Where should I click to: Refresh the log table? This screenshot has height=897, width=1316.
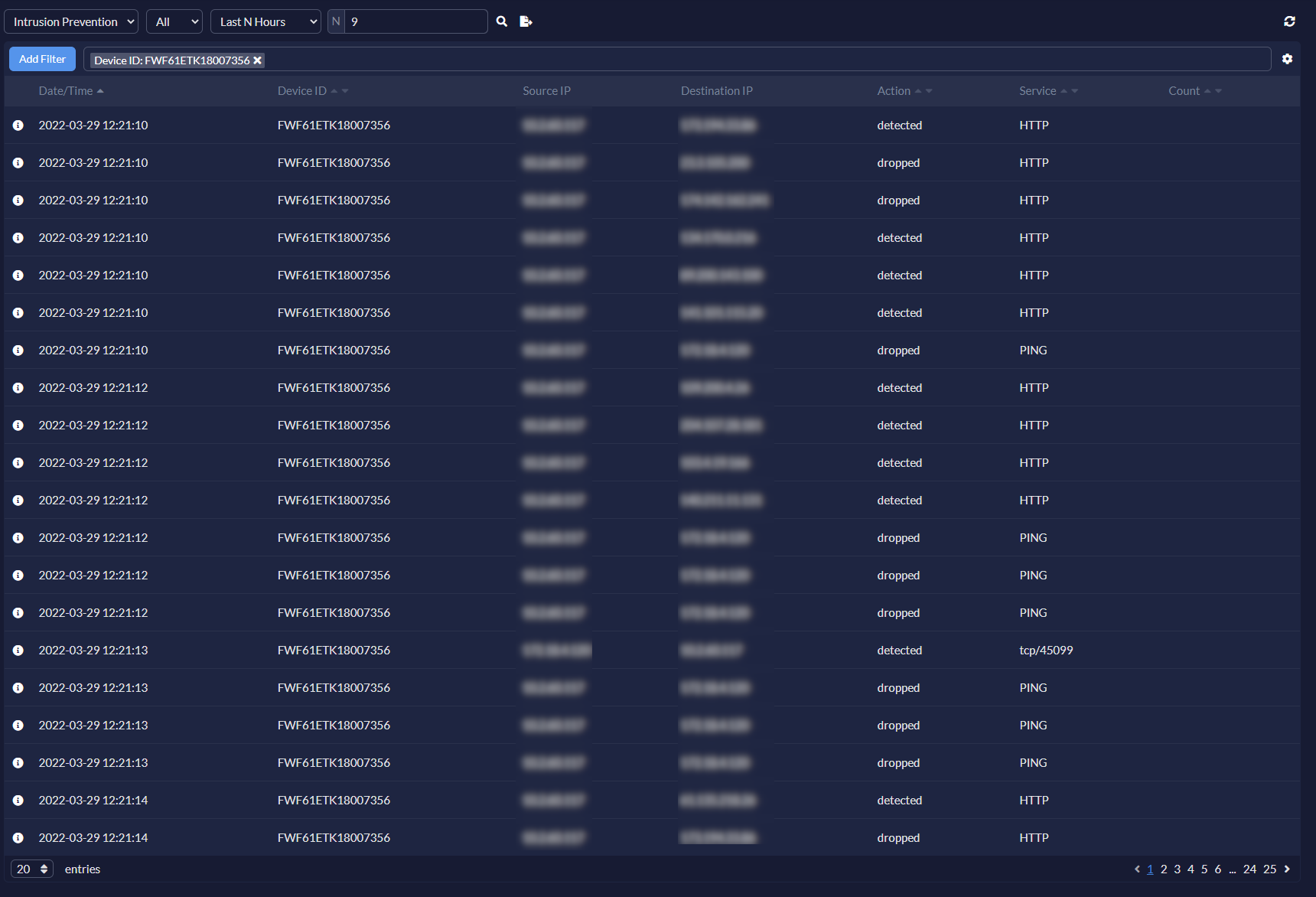click(1289, 21)
